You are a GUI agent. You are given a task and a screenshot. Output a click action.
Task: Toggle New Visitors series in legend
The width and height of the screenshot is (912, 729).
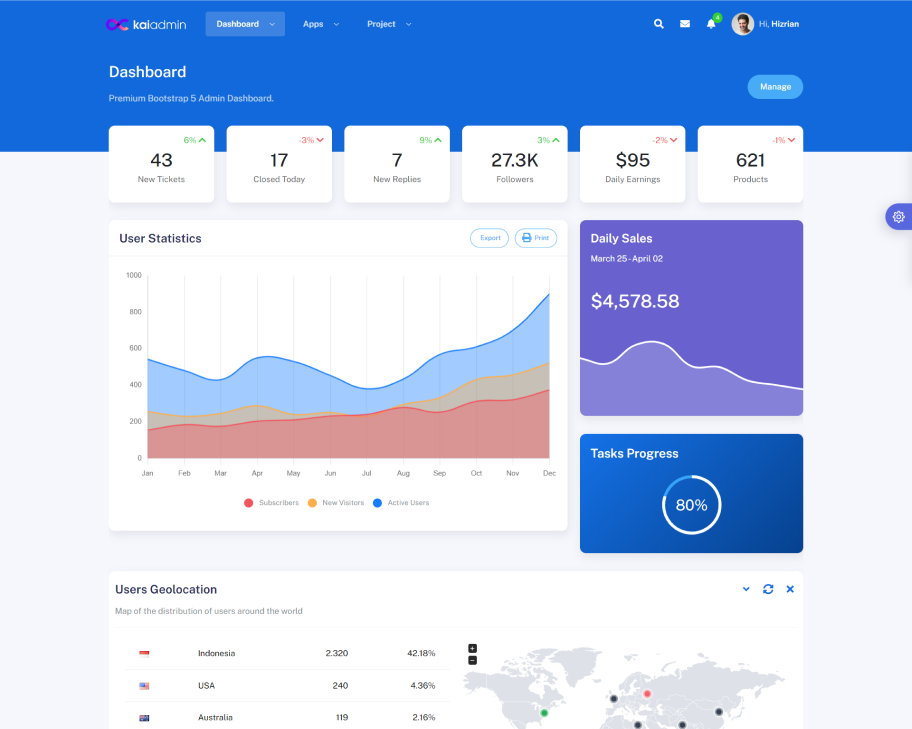pyautogui.click(x=335, y=503)
